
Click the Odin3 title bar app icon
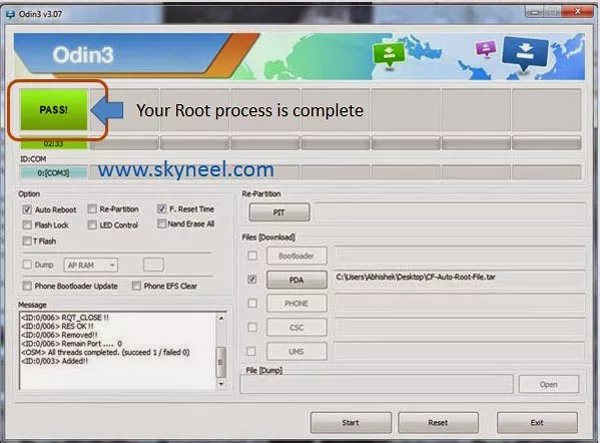(x=10, y=14)
